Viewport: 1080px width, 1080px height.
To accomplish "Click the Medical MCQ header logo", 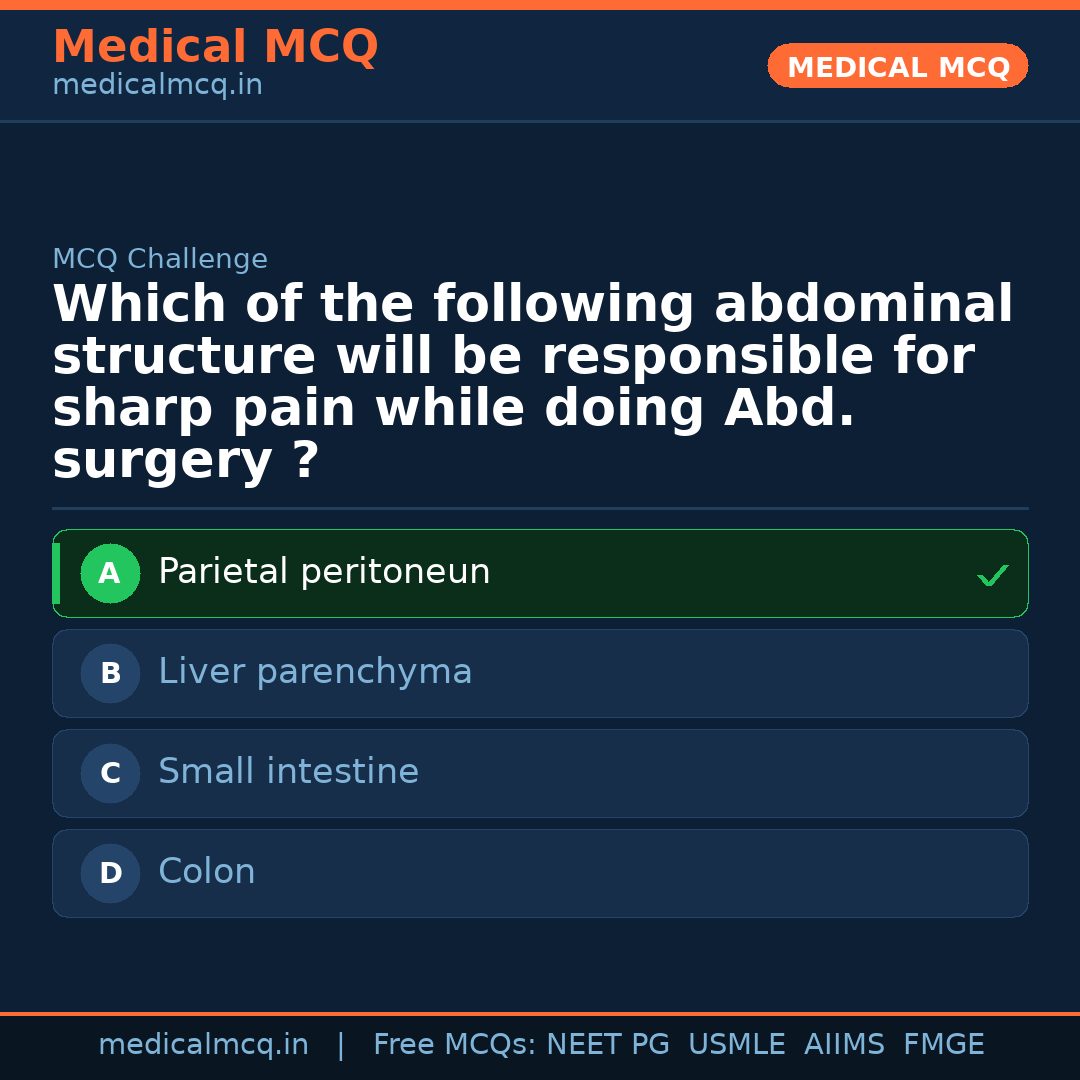I will click(x=215, y=47).
